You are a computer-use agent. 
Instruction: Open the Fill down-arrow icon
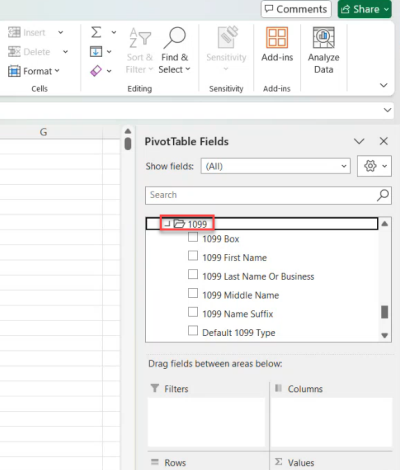click(96, 52)
